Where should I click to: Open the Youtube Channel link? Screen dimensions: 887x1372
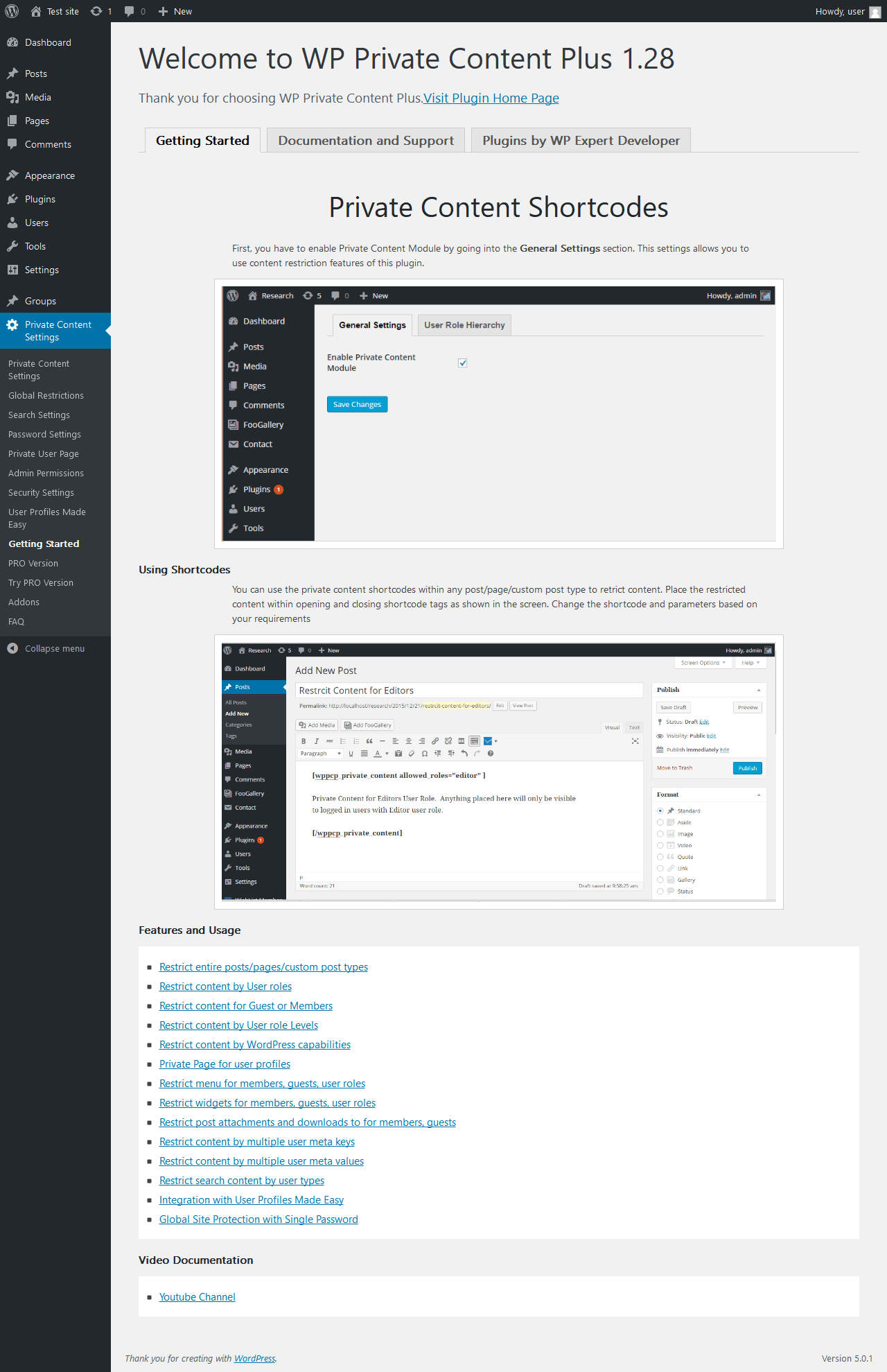tap(197, 1296)
